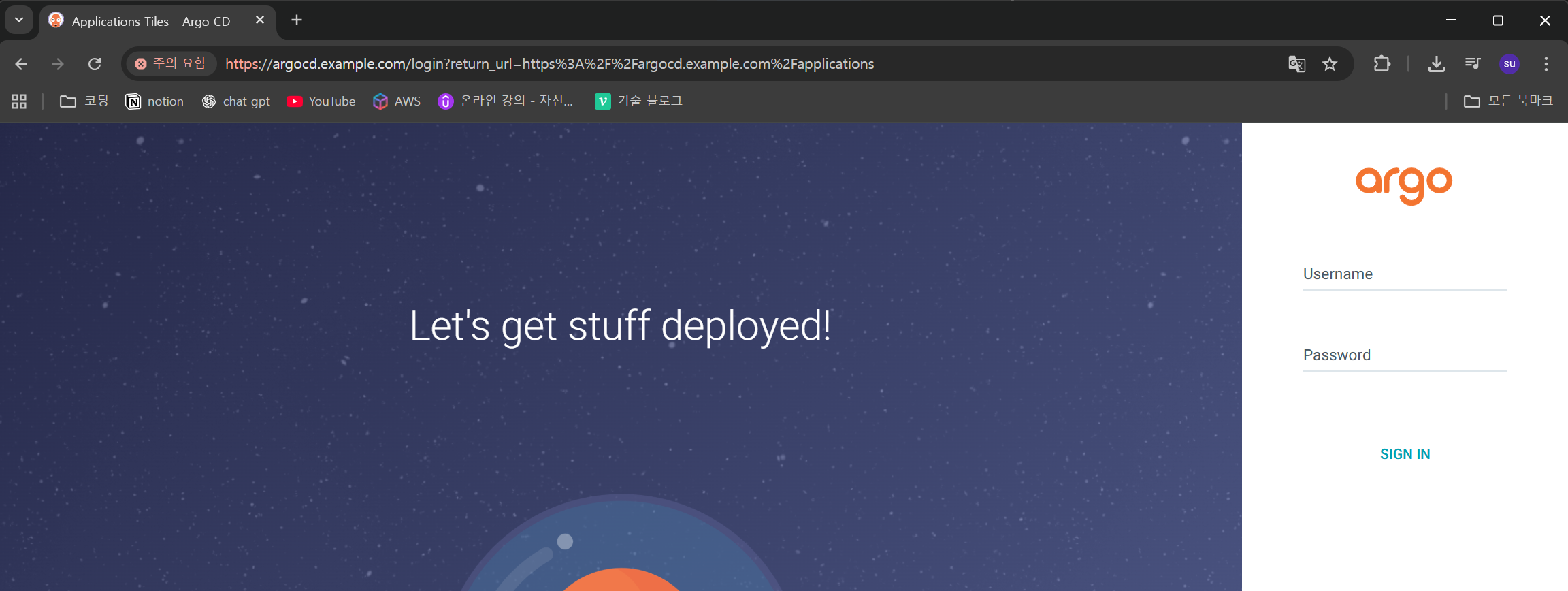
Task: Reload the current page
Action: click(x=95, y=64)
